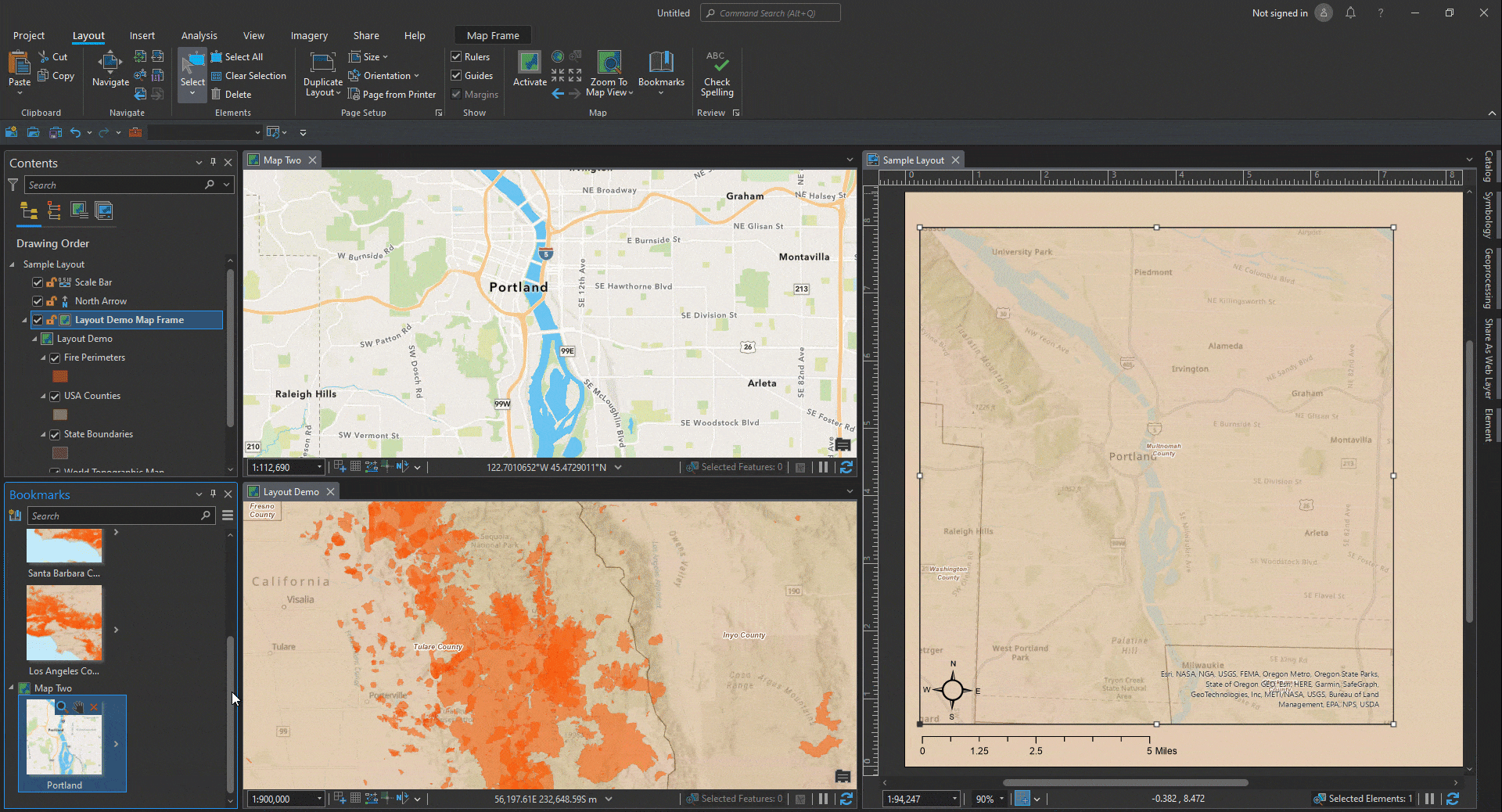Image resolution: width=1502 pixels, height=812 pixels.
Task: Toggle USA Counties layer checkbox
Action: pyautogui.click(x=56, y=397)
